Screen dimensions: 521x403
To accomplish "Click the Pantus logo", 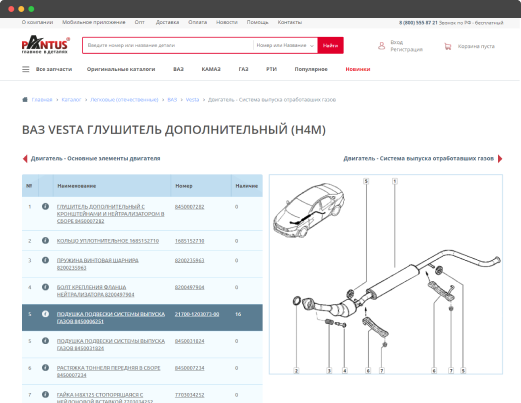I will pos(46,44).
